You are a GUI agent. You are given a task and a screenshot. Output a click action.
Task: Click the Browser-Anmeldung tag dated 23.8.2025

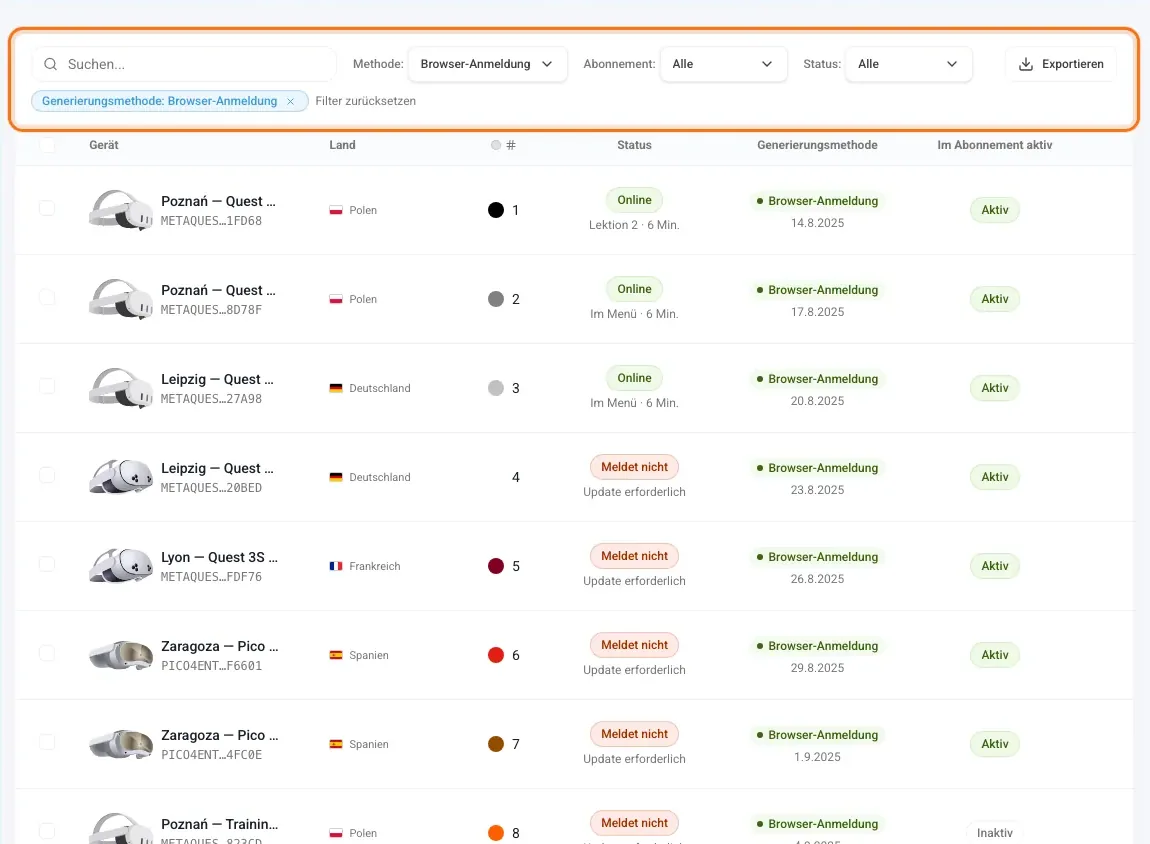pos(817,468)
